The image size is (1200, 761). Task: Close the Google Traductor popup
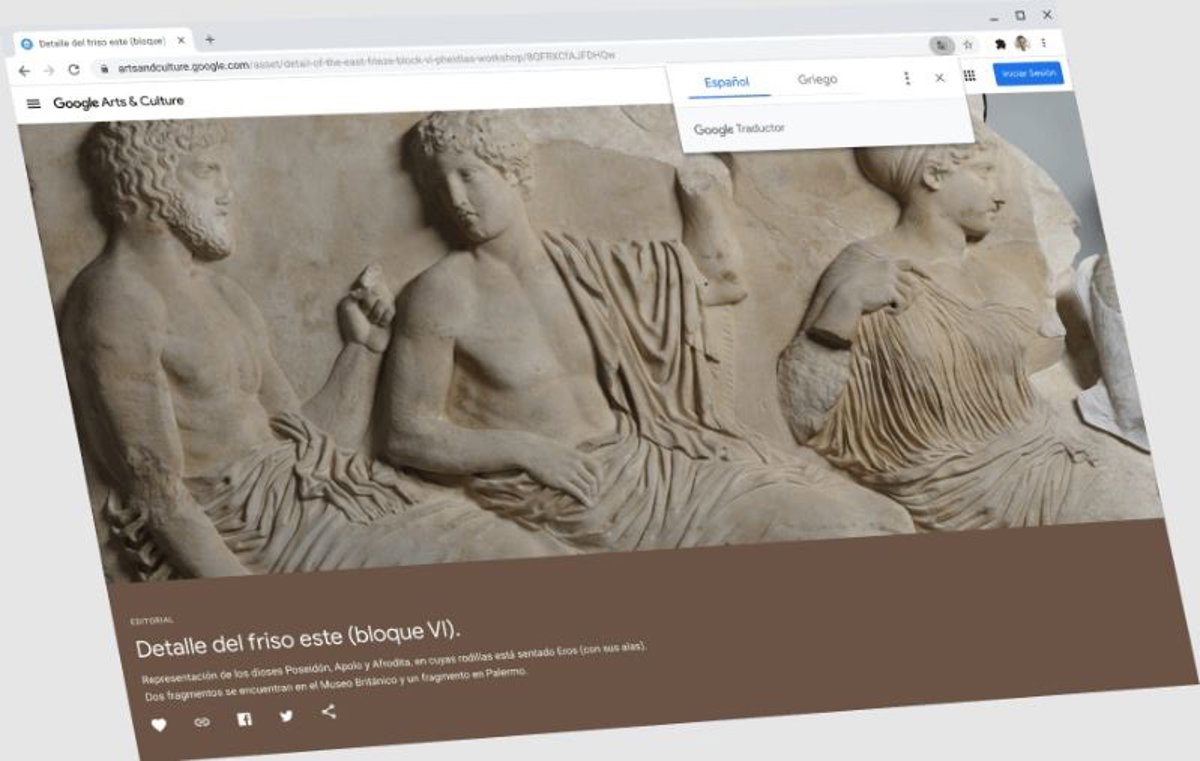point(939,78)
